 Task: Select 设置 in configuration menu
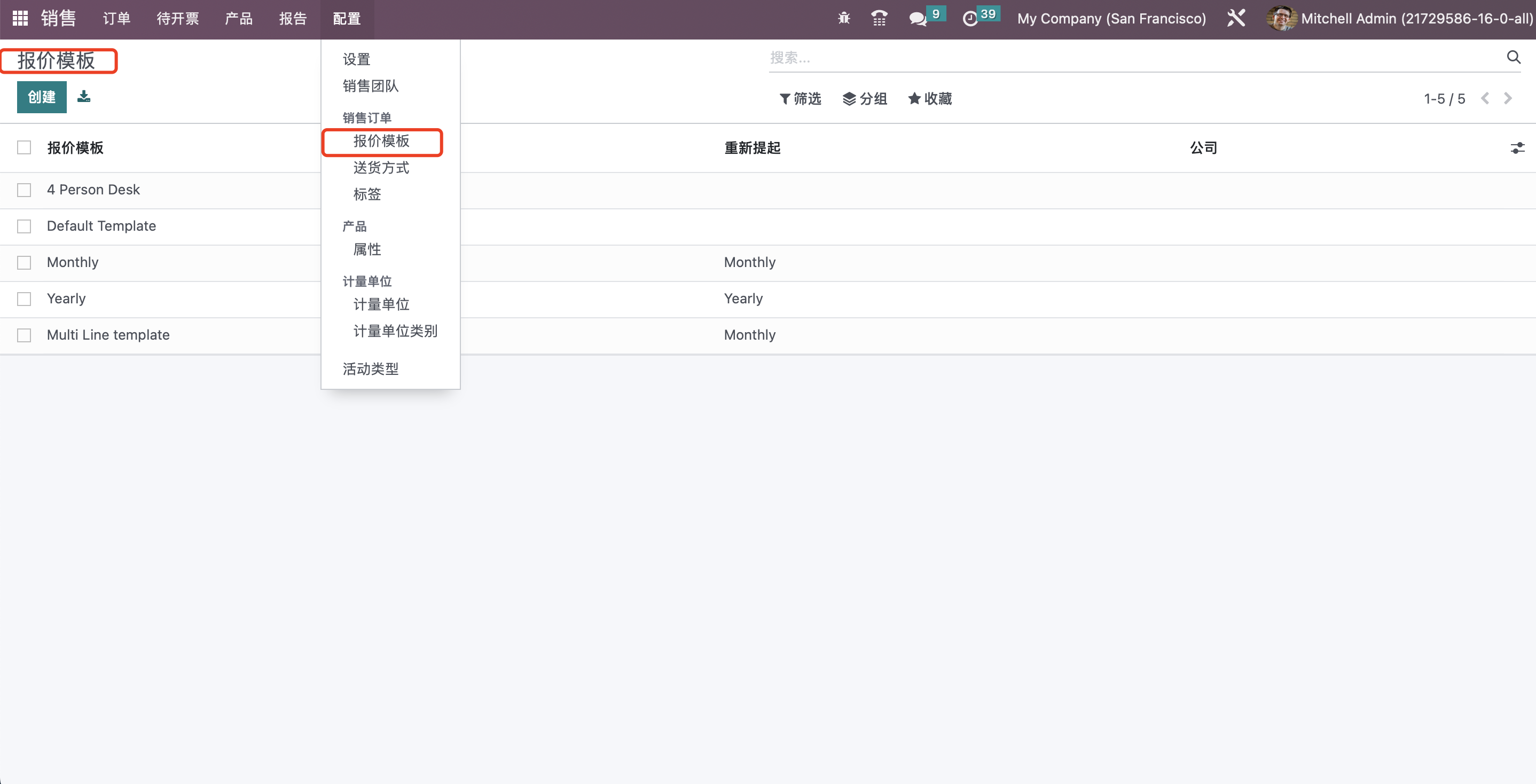357,59
